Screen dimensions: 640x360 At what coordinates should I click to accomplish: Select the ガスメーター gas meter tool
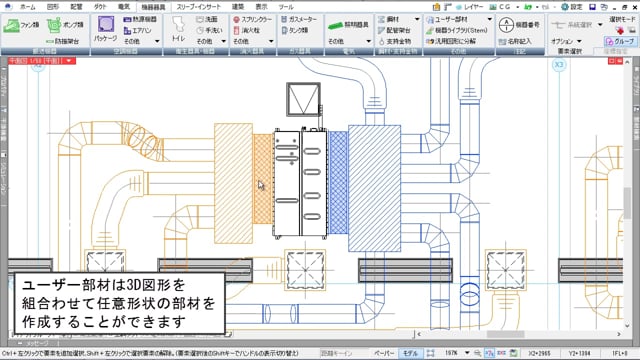click(299, 19)
